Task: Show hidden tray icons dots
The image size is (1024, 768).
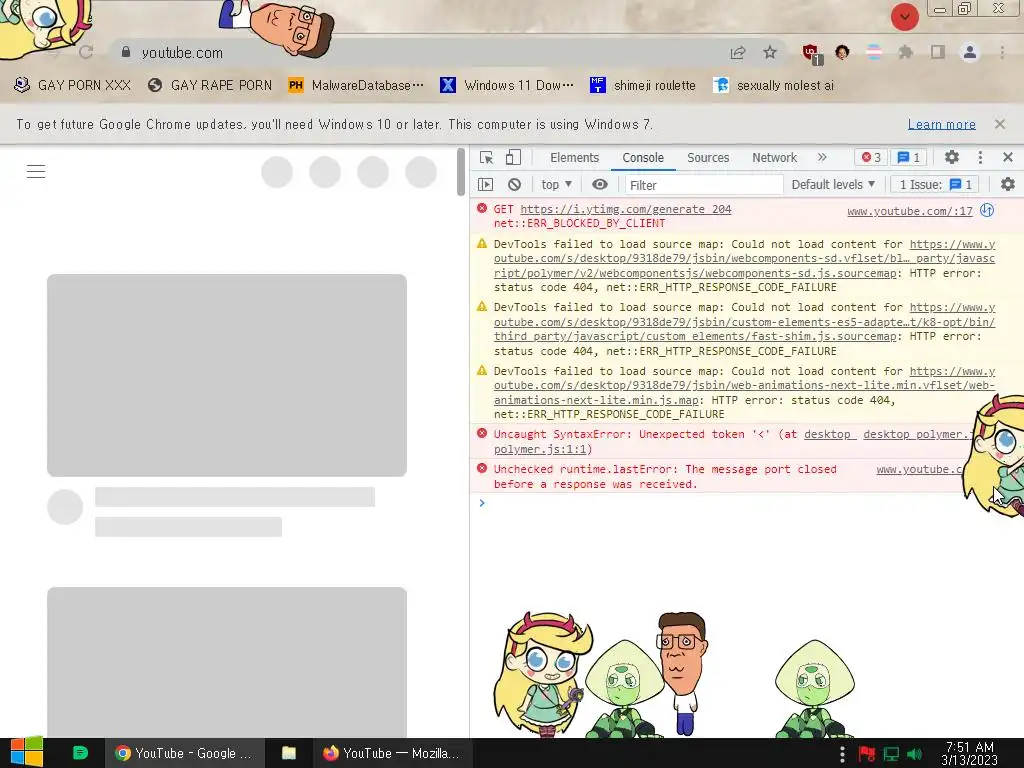Action: click(x=842, y=754)
